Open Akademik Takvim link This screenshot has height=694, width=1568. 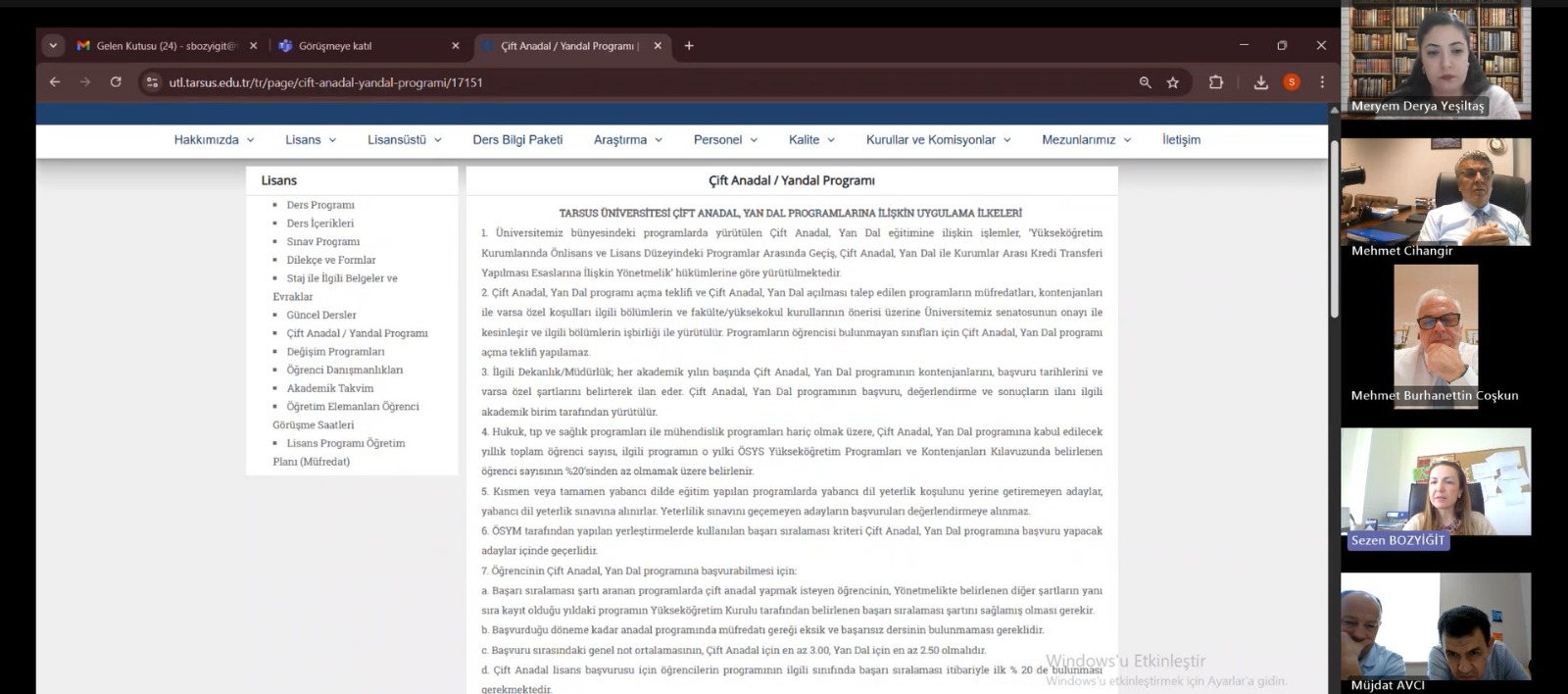[329, 388]
